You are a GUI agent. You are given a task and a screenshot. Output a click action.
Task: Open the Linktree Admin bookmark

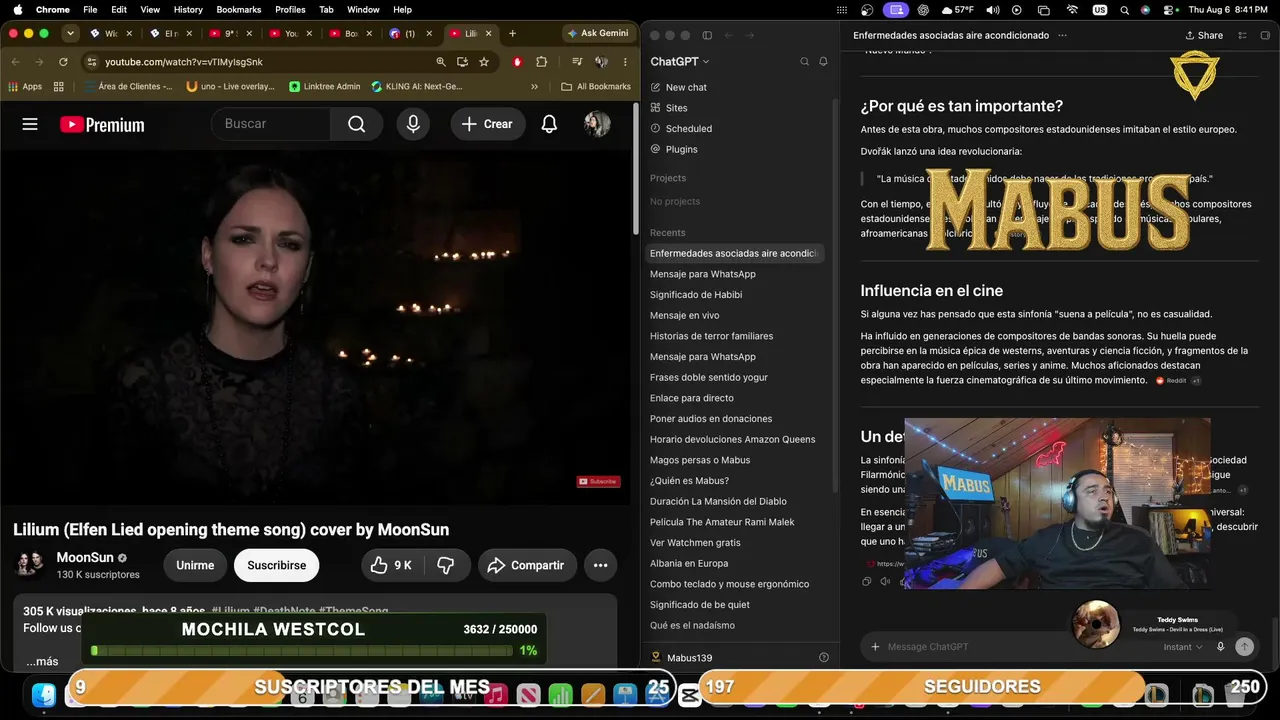[x=325, y=87]
